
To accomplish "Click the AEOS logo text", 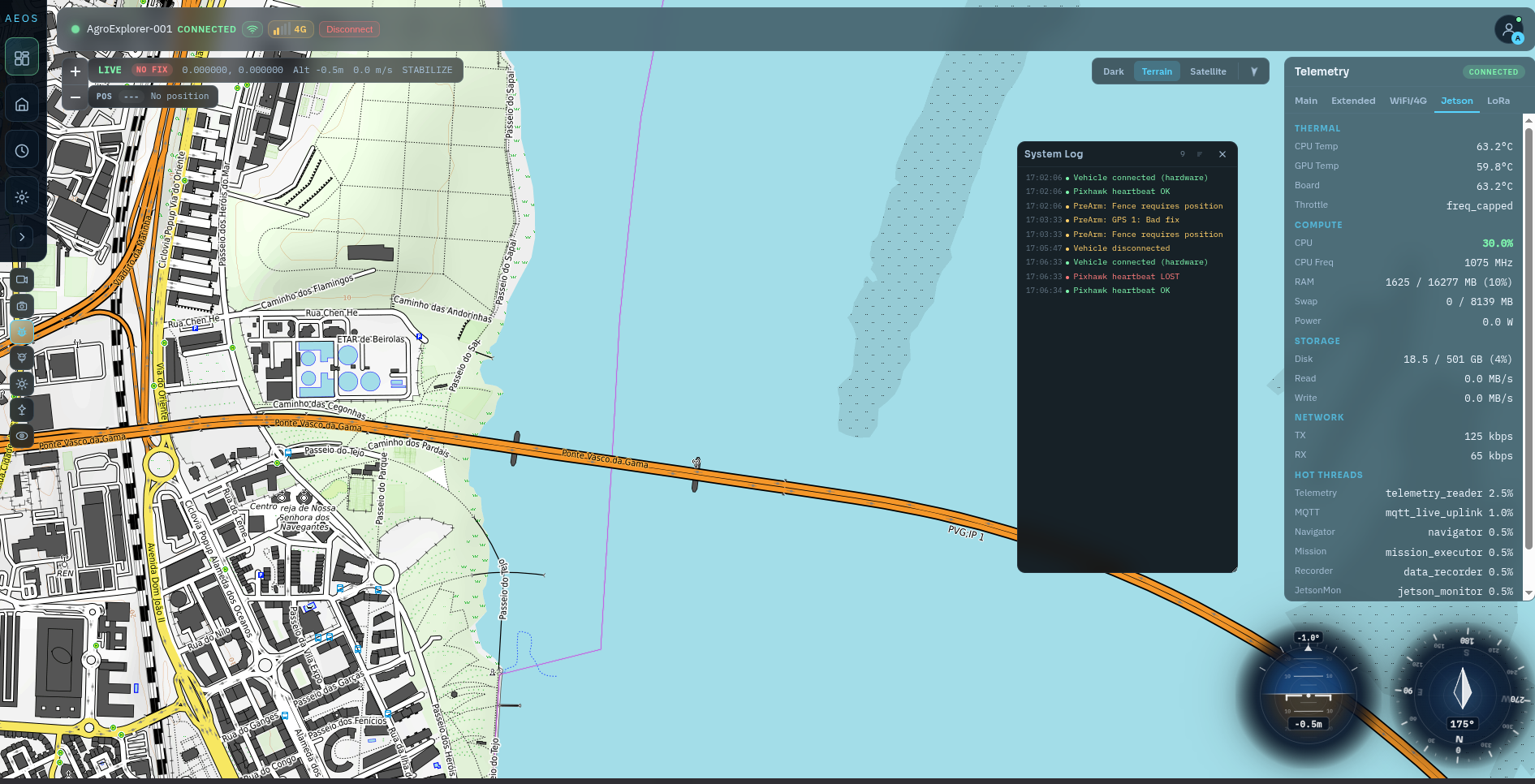I will tap(22, 18).
